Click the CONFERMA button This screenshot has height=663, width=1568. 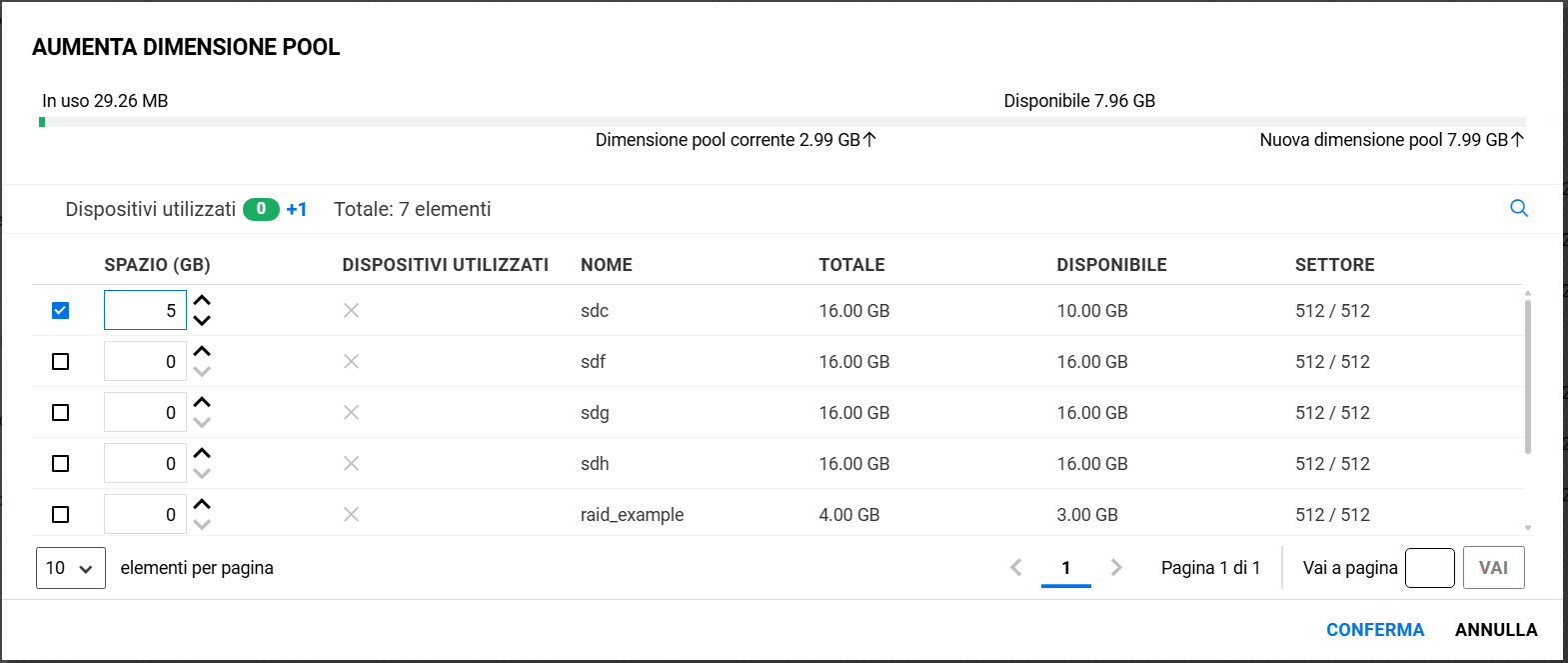1375,630
